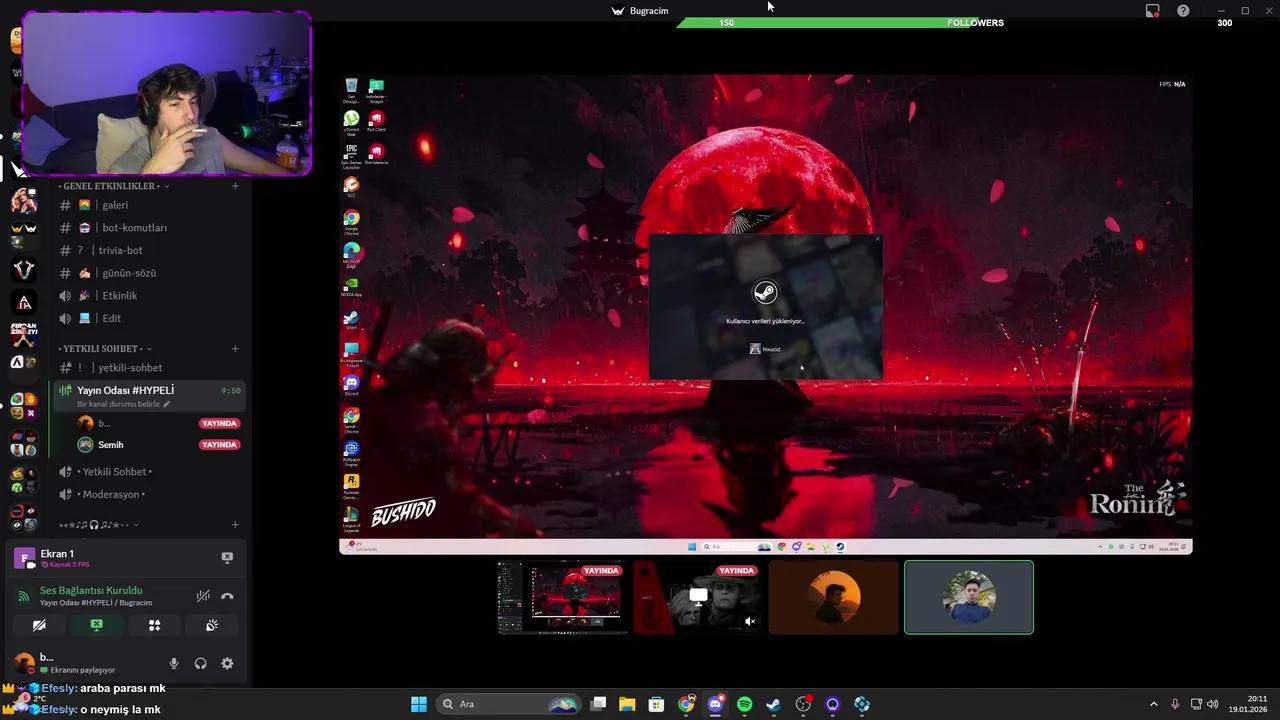Toggle screen sharing button
The image size is (1280, 720).
coord(96,625)
